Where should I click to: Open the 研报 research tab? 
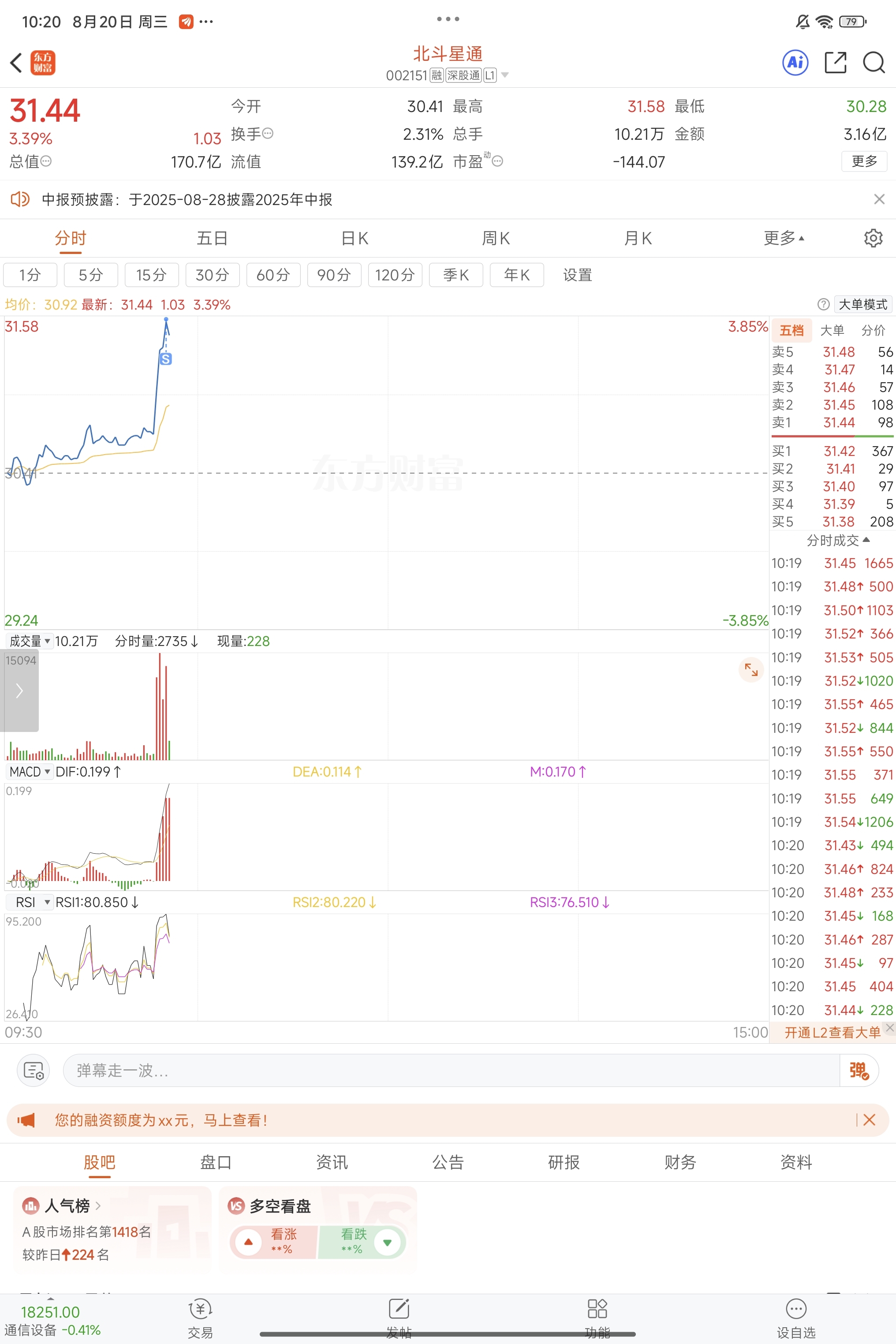point(564,1162)
